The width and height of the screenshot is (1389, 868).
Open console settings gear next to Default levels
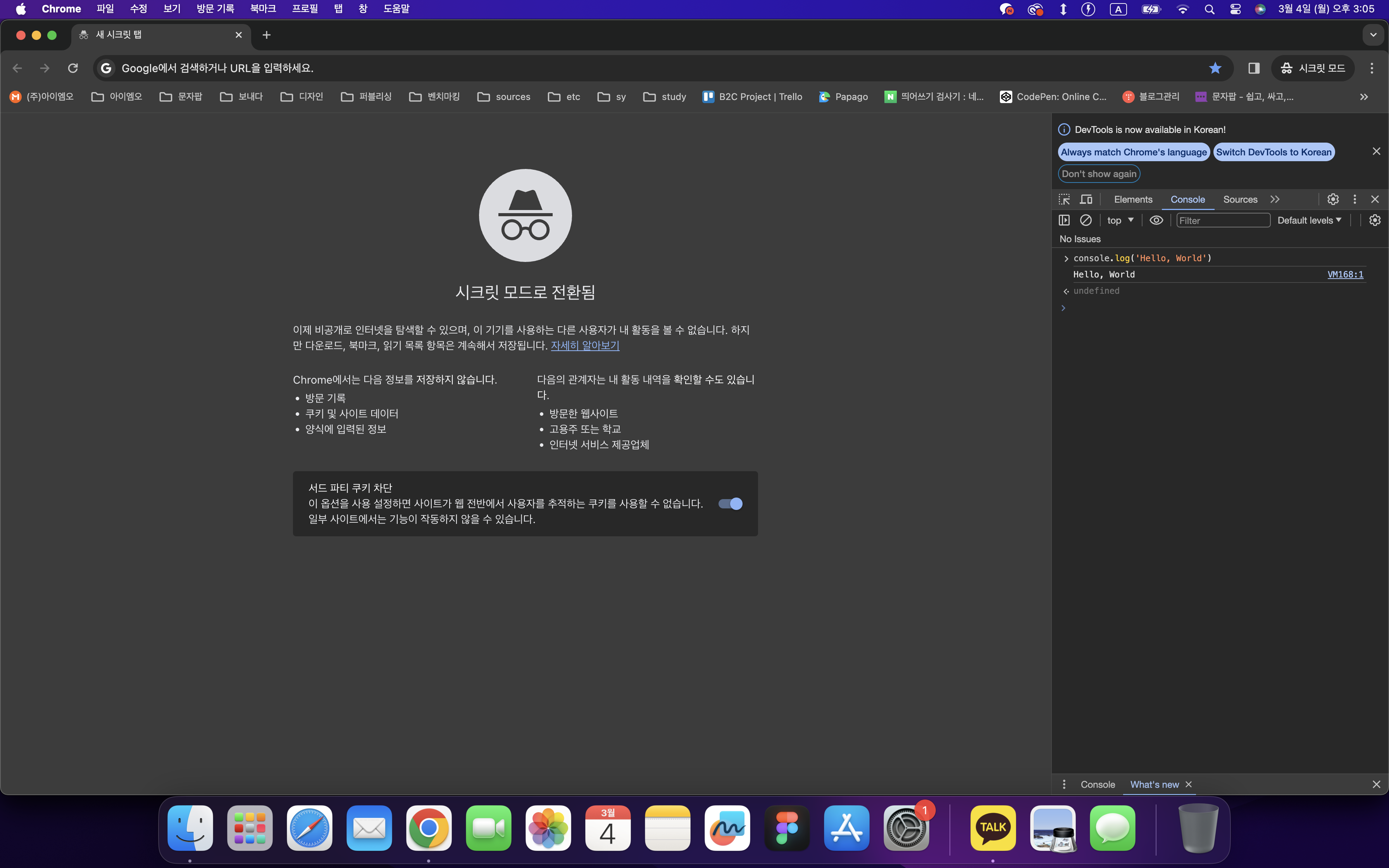click(1375, 220)
